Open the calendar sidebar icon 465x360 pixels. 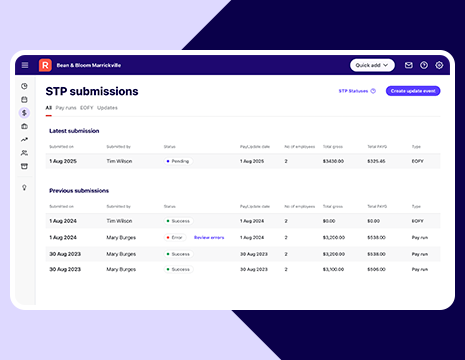(x=24, y=99)
